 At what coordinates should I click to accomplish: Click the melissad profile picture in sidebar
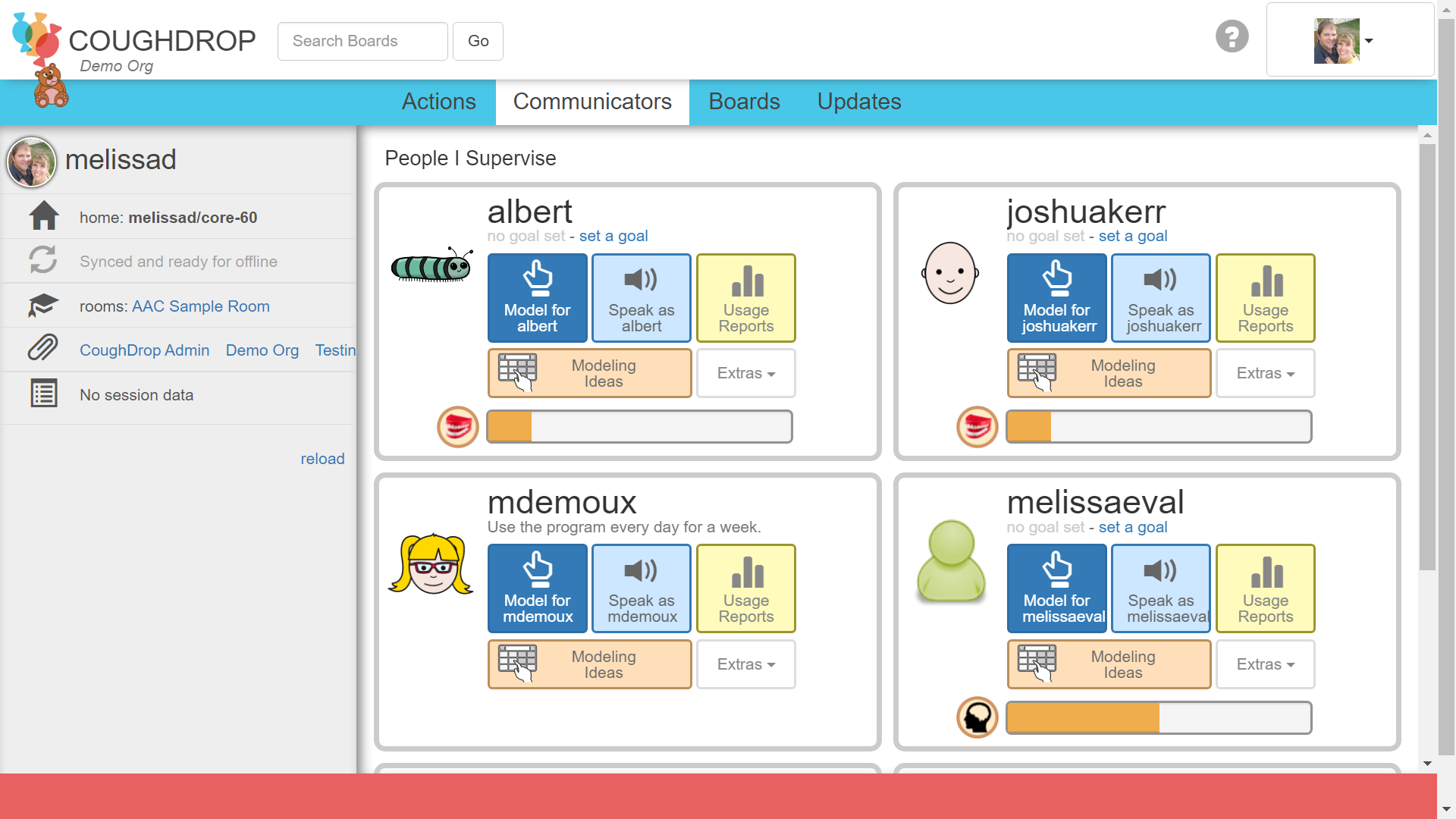point(31,162)
